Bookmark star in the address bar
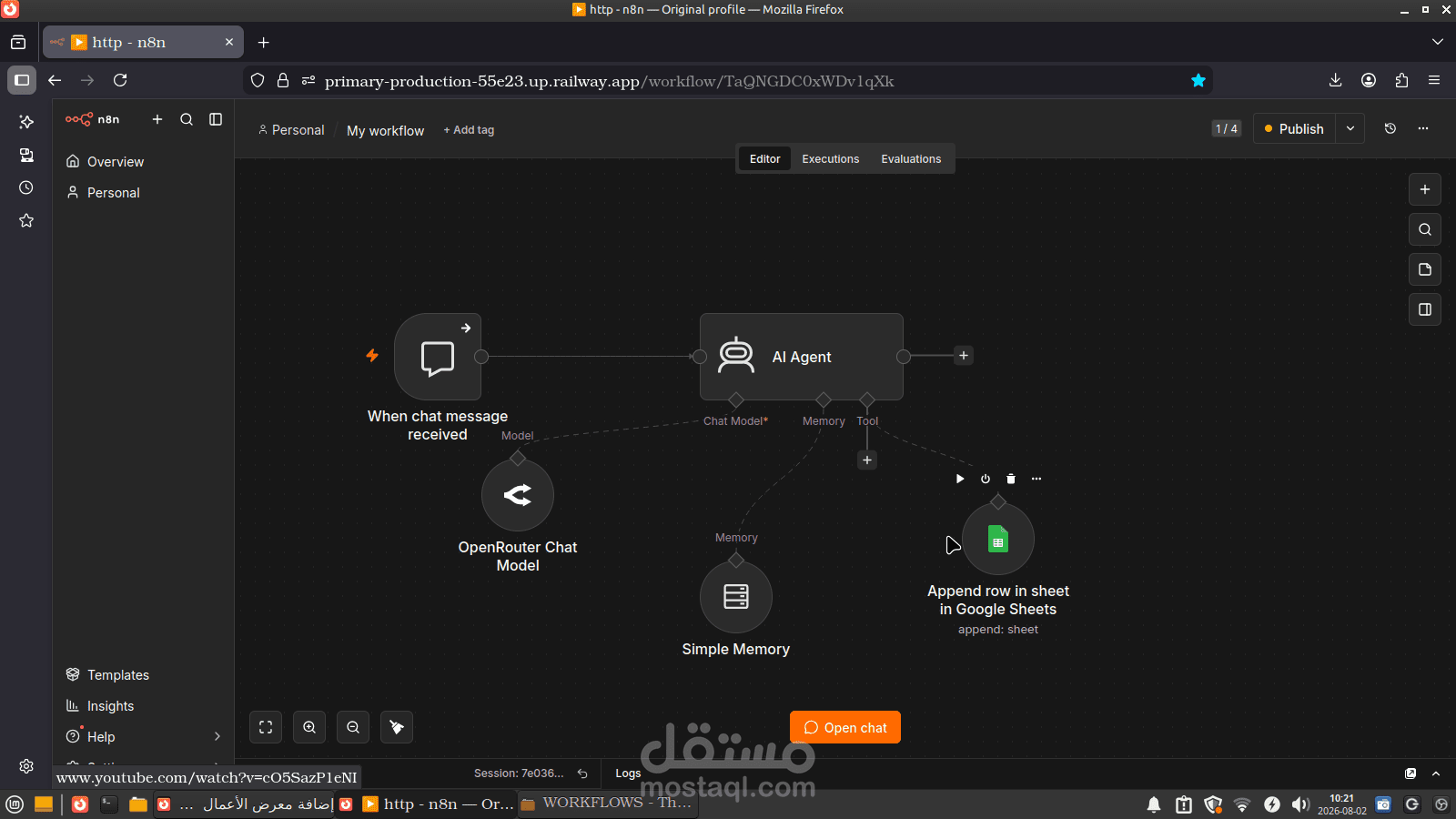Screen dimensions: 1456x819 pyautogui.click(x=1198, y=80)
